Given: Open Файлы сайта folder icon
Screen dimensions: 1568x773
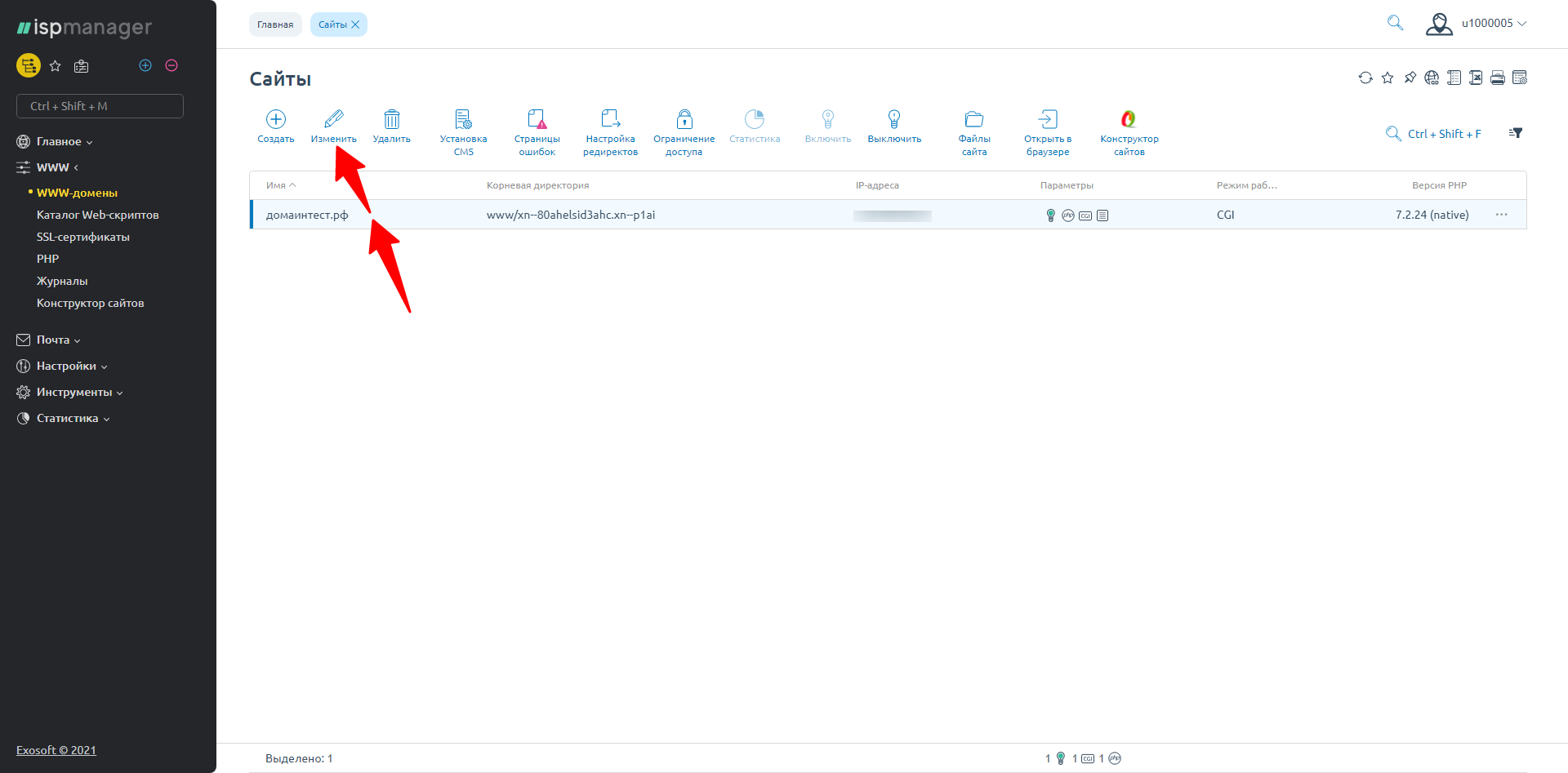Looking at the screenshot, I should (x=973, y=120).
